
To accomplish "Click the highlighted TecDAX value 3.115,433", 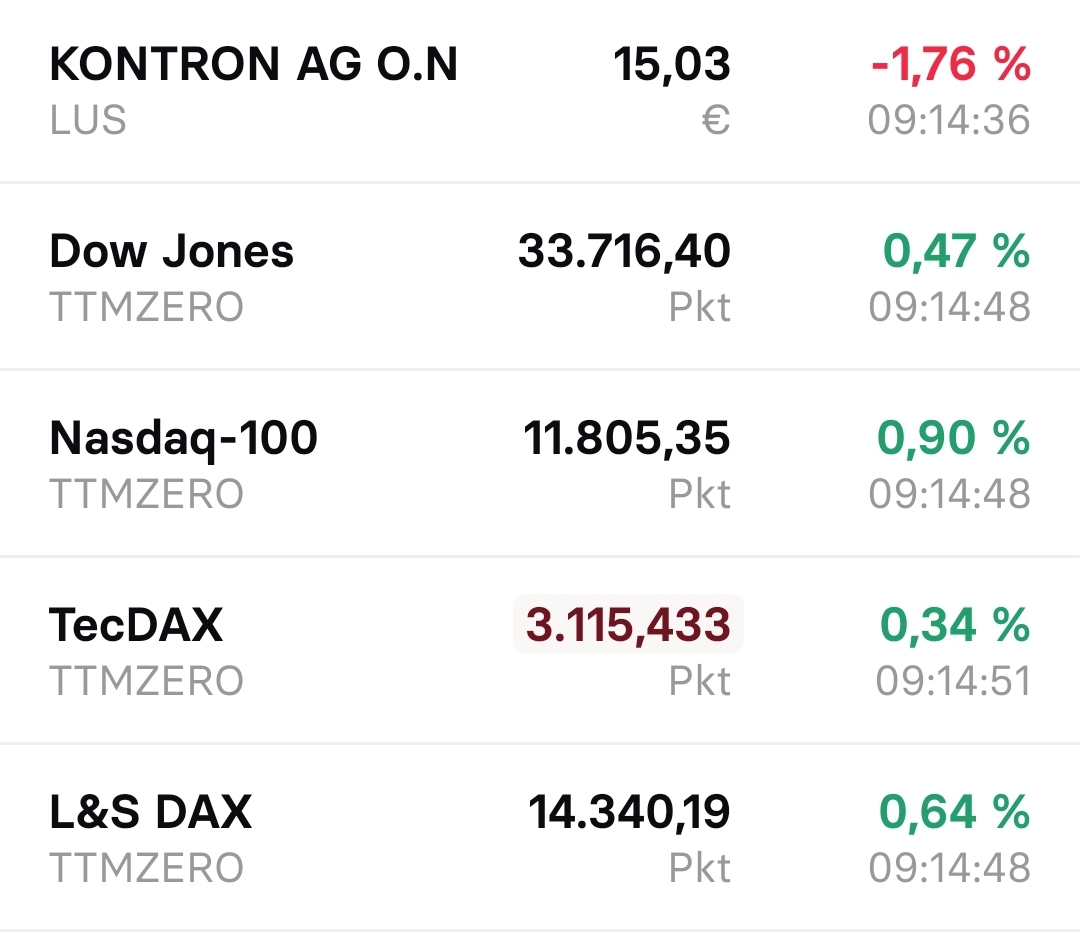I will click(628, 623).
